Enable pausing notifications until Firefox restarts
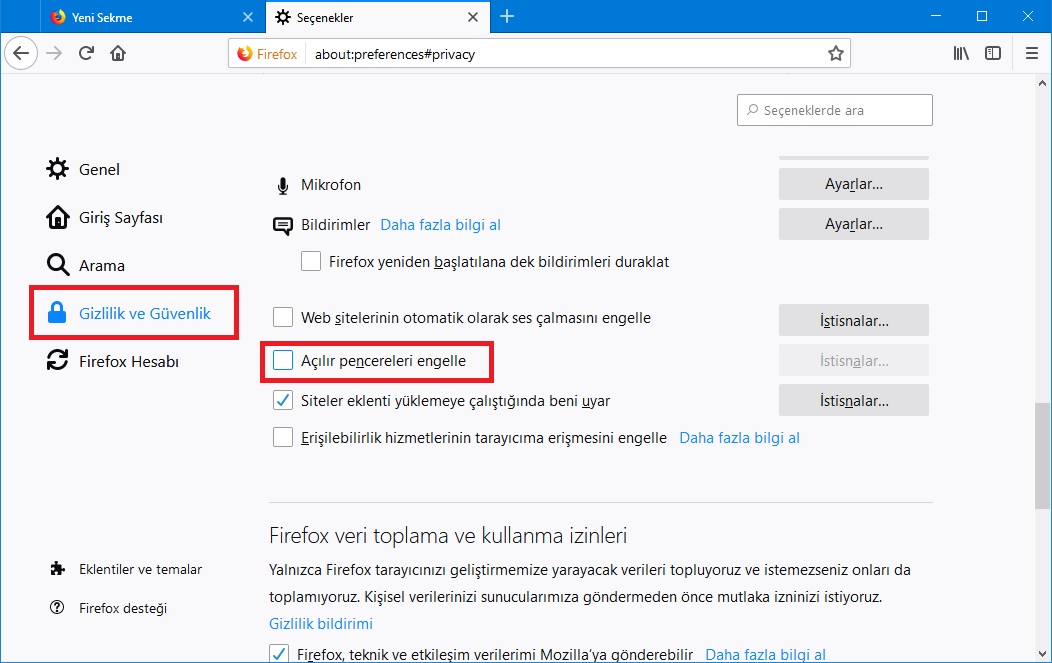Image resolution: width=1052 pixels, height=663 pixels. coord(311,261)
